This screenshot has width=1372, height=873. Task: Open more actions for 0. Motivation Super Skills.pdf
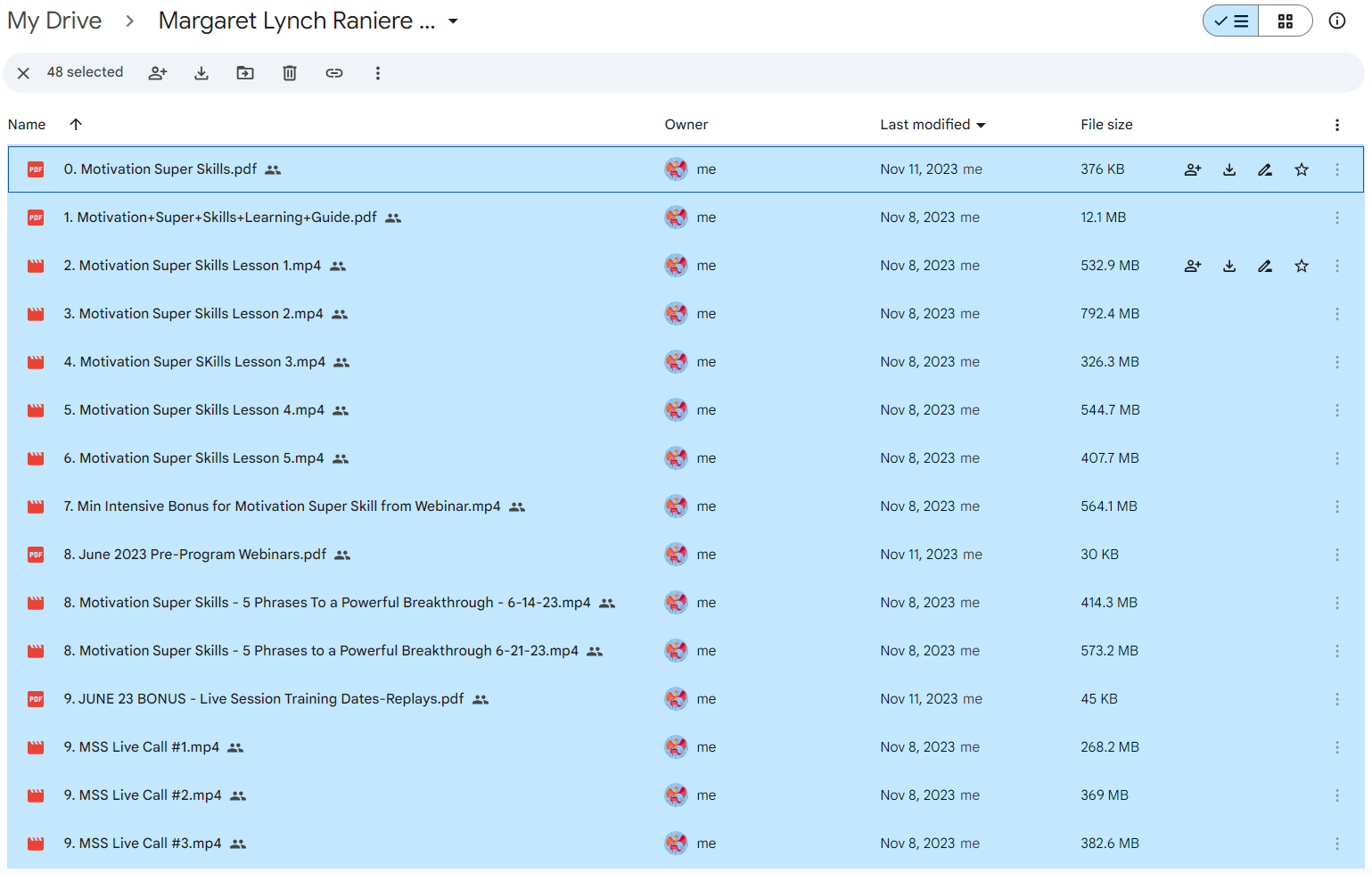point(1337,169)
